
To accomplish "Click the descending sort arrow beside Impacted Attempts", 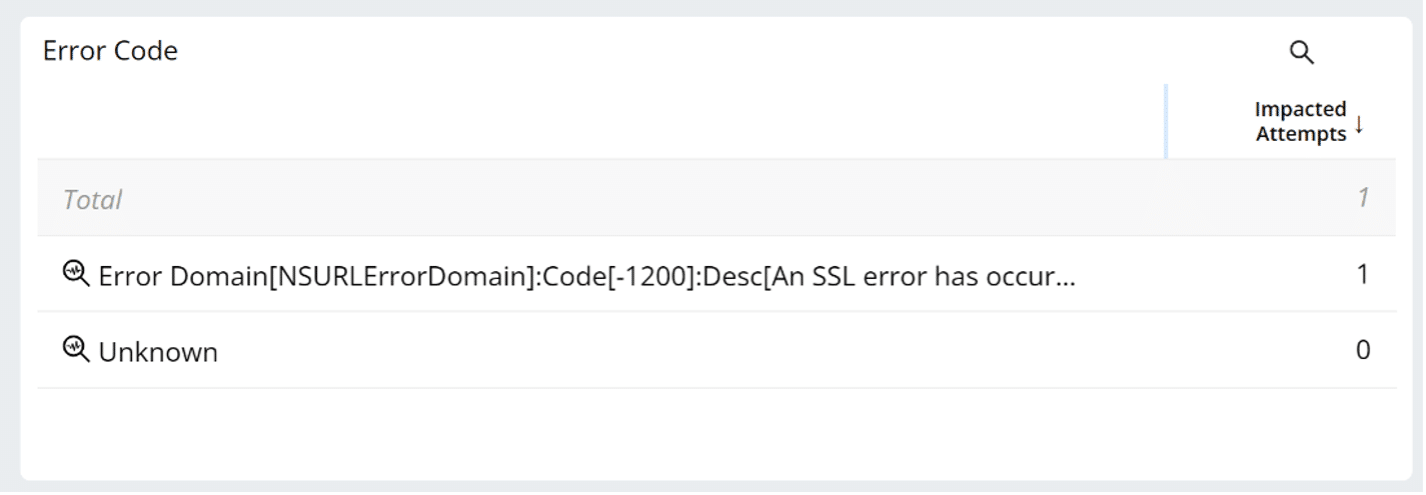I will (x=1359, y=124).
